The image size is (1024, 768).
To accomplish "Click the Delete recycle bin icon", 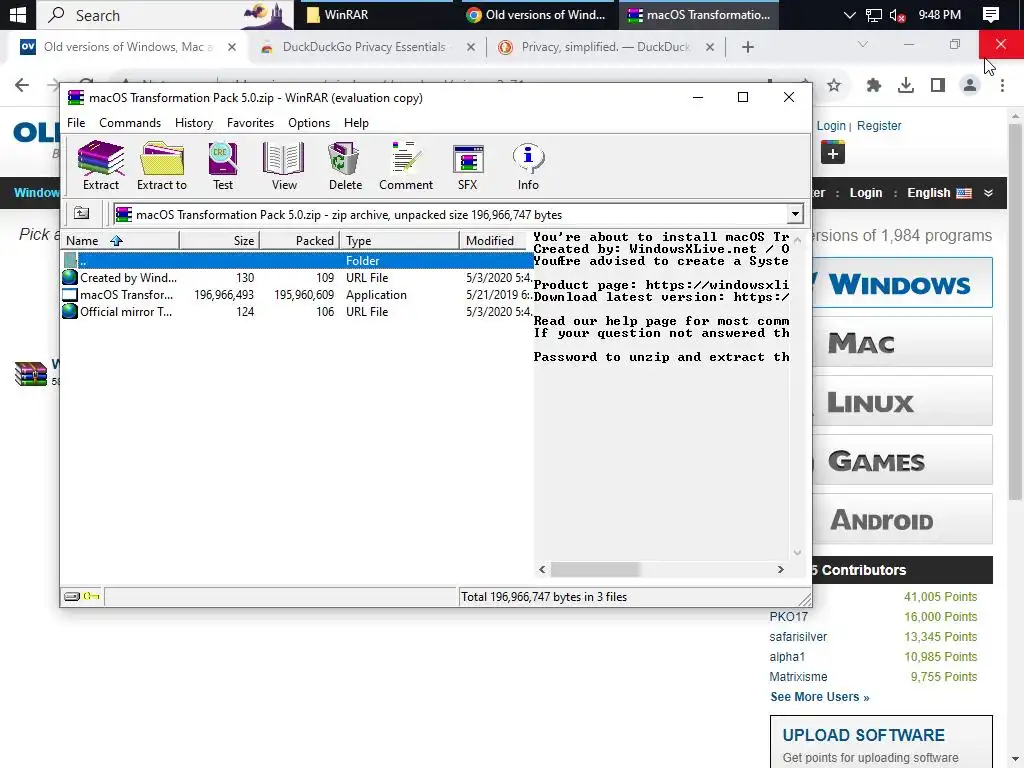I will 345,166.
